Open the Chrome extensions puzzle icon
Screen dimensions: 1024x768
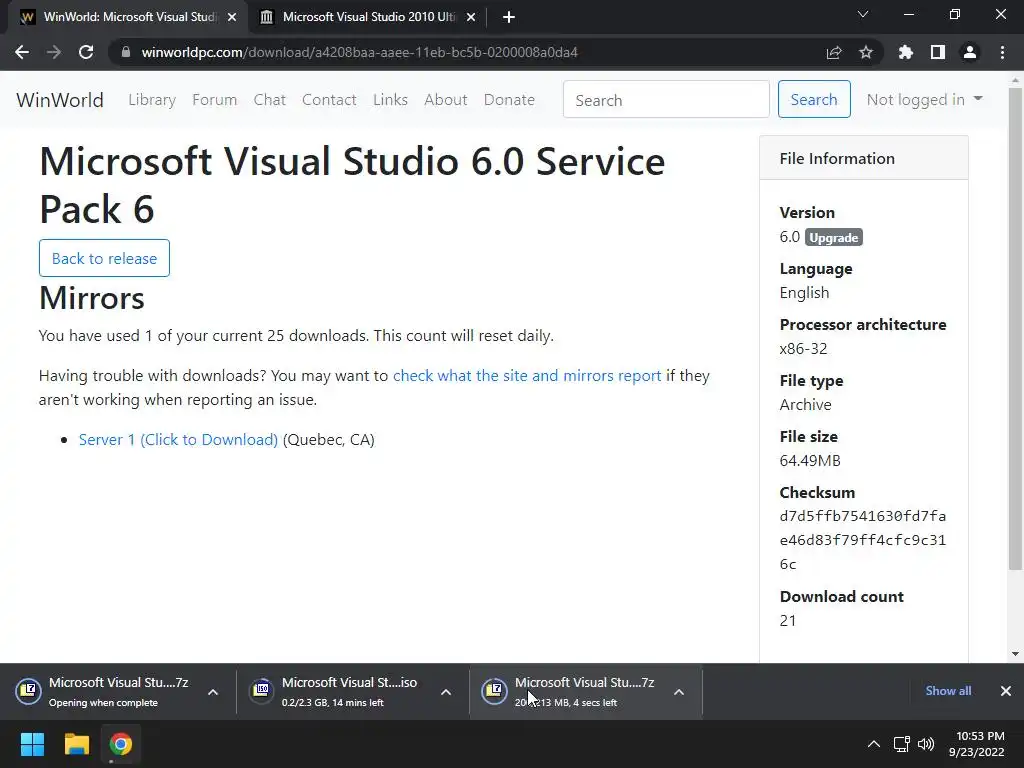click(x=906, y=52)
